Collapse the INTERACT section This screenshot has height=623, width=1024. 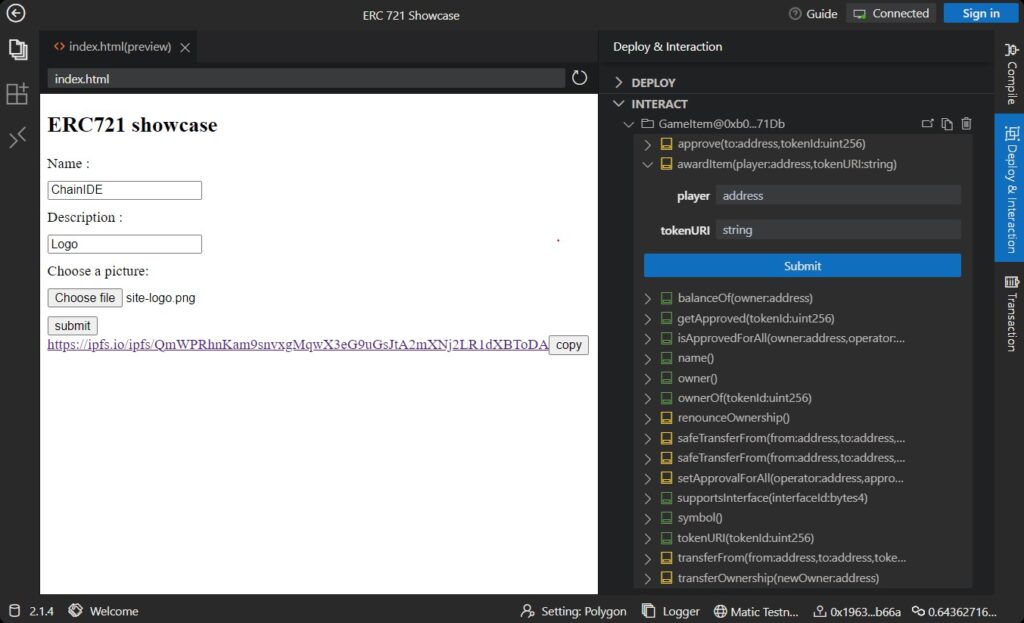coord(619,104)
